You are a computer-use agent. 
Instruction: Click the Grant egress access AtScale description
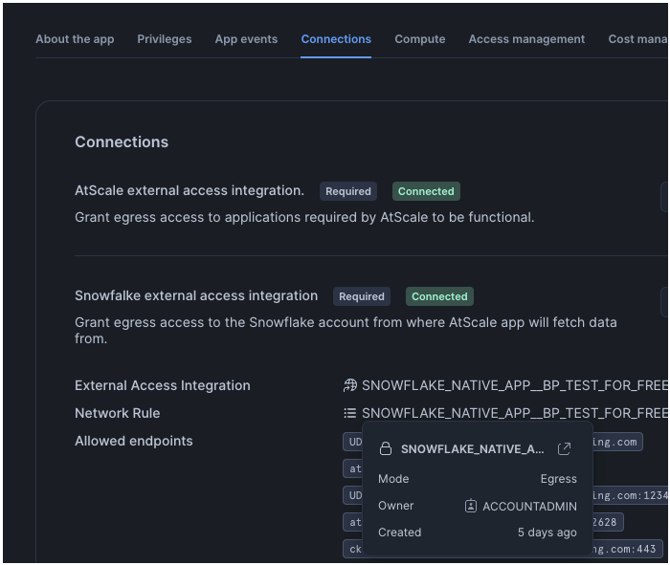point(304,218)
